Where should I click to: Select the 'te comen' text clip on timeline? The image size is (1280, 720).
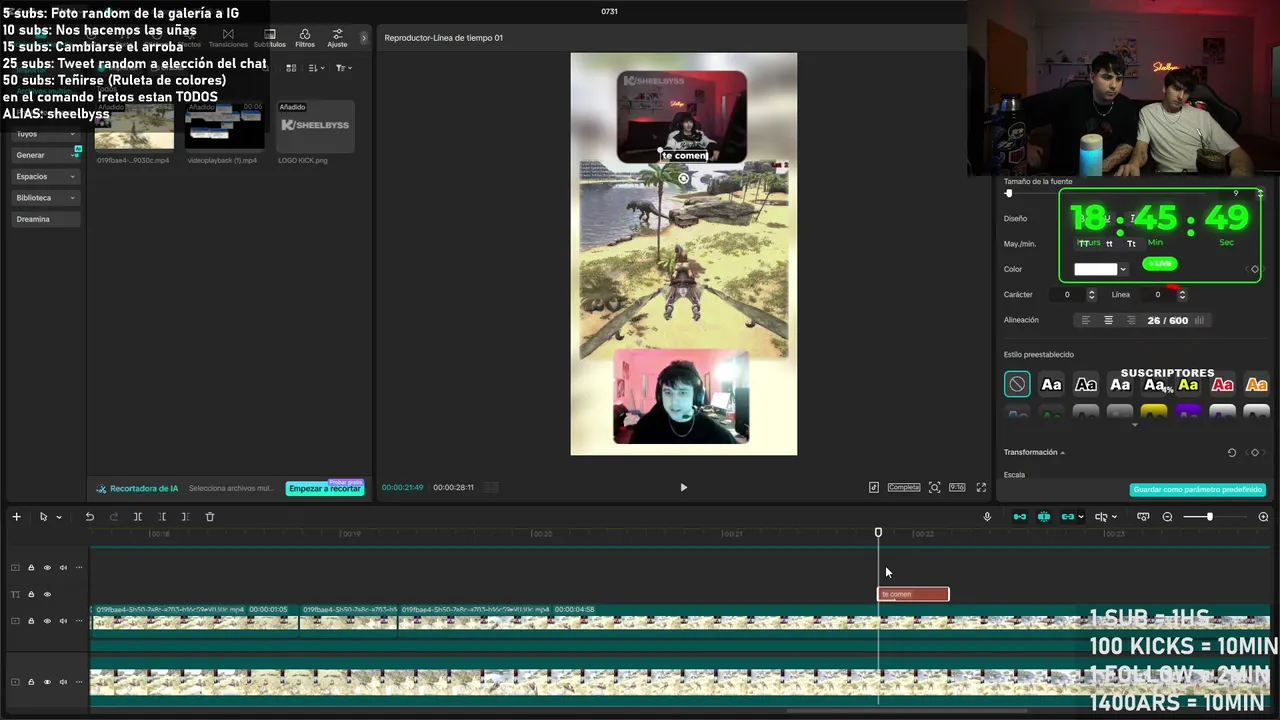(913, 594)
